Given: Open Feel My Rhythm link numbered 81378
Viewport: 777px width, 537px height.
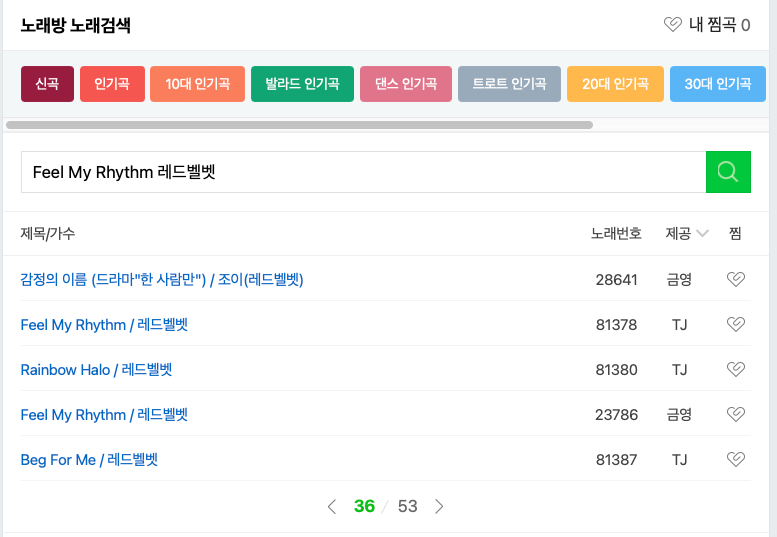Looking at the screenshot, I should [104, 324].
